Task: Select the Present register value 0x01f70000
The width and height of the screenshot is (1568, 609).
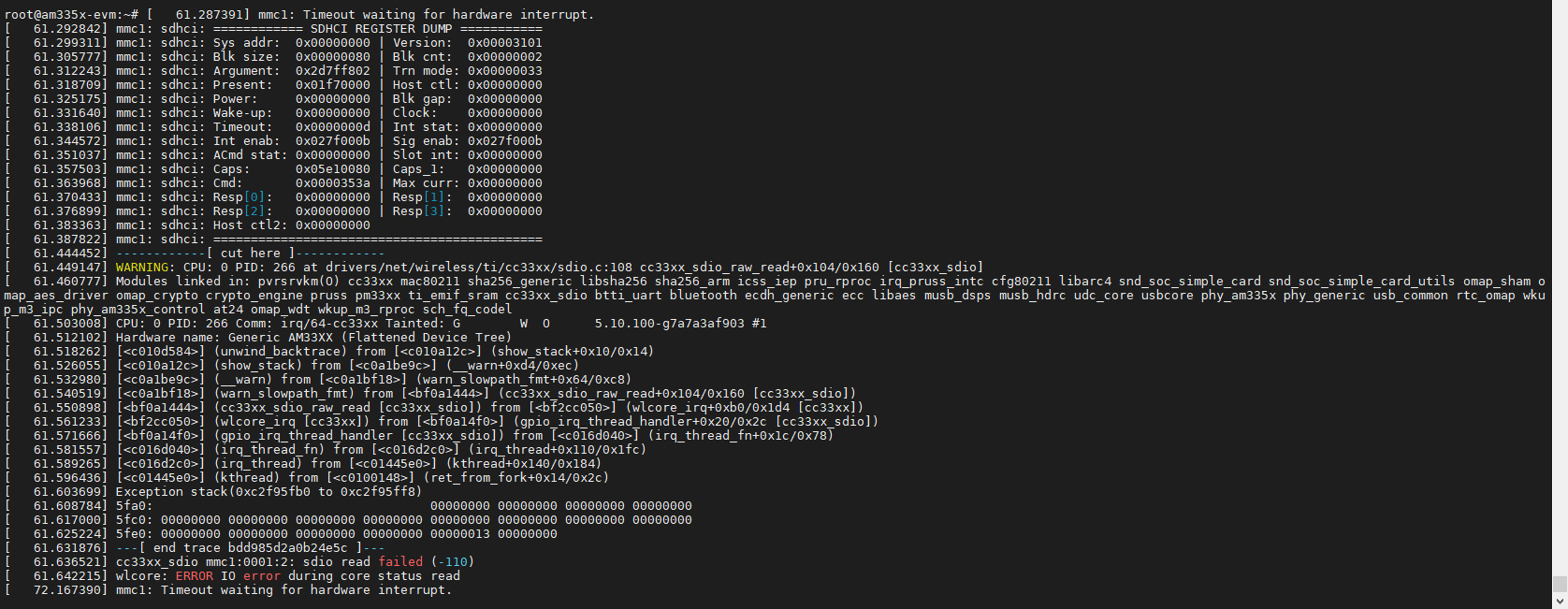Action: (x=332, y=85)
